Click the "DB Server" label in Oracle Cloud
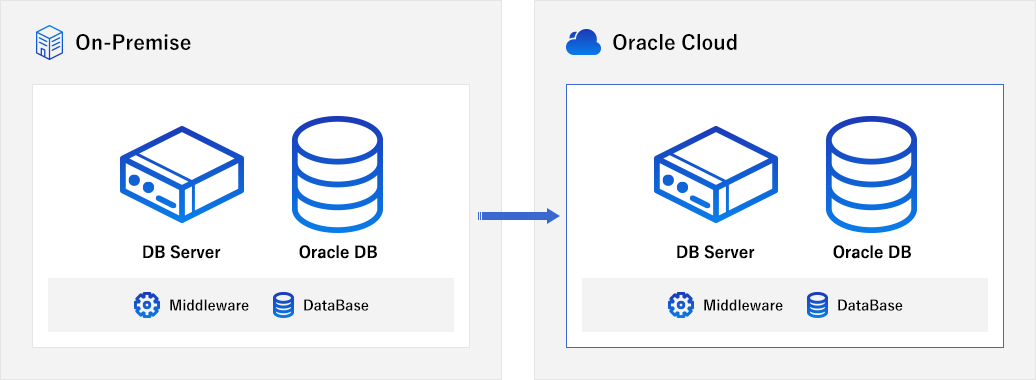This screenshot has height=380, width=1036. pyautogui.click(x=716, y=252)
